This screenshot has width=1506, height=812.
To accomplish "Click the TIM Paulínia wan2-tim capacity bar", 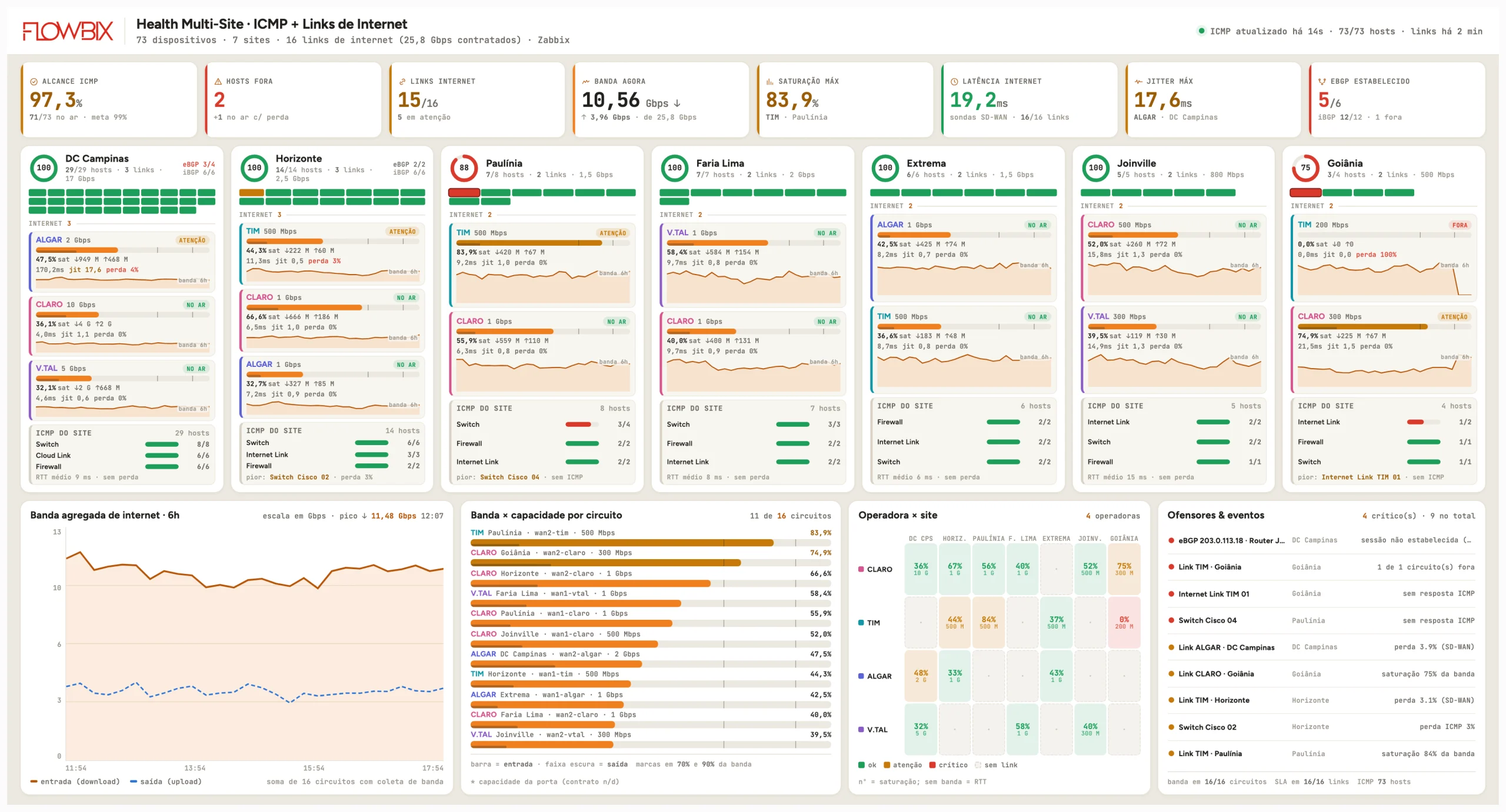I will click(x=651, y=543).
